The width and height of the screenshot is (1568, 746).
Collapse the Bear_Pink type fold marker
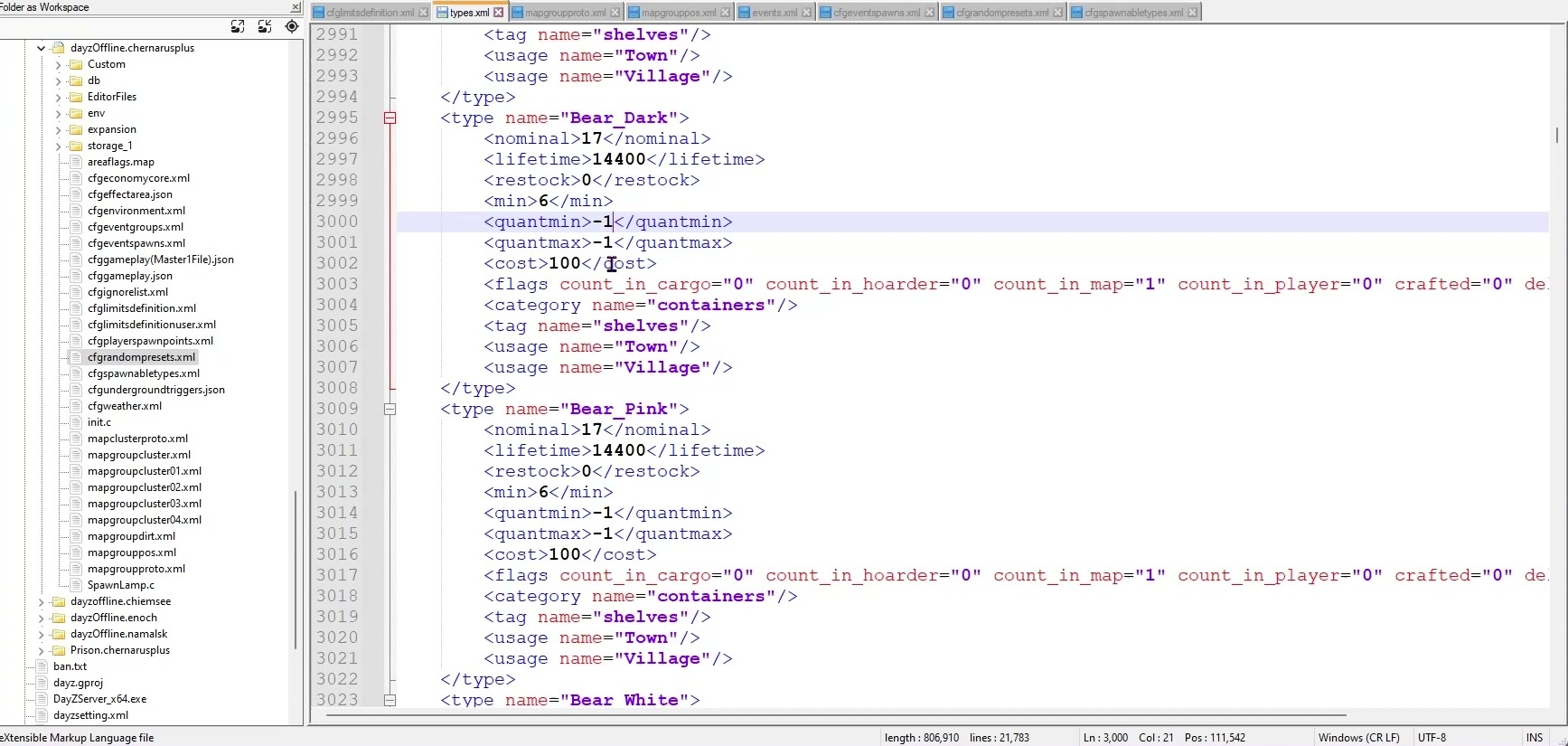(x=390, y=409)
